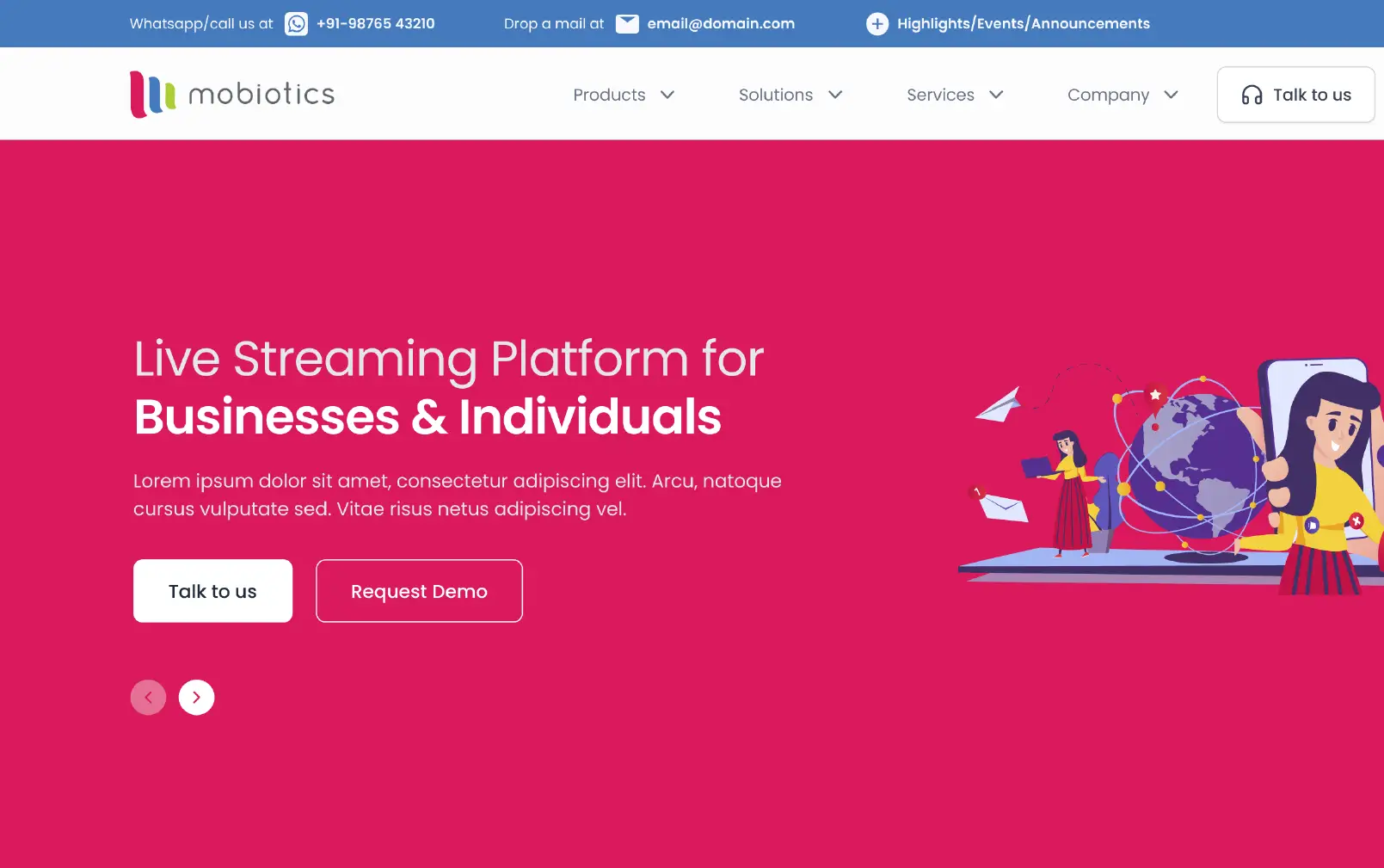
Task: Click the Products dropdown chevron icon
Action: coord(668,95)
